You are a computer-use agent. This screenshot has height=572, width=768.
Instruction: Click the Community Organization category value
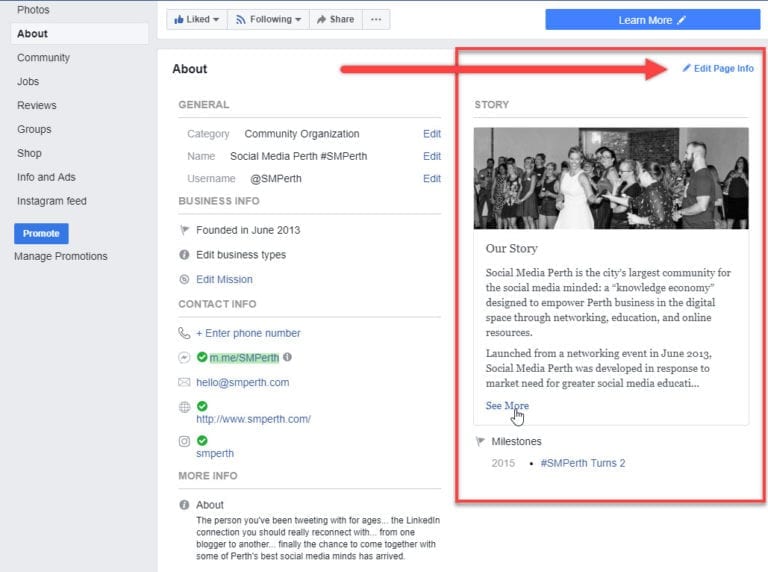[x=302, y=134]
